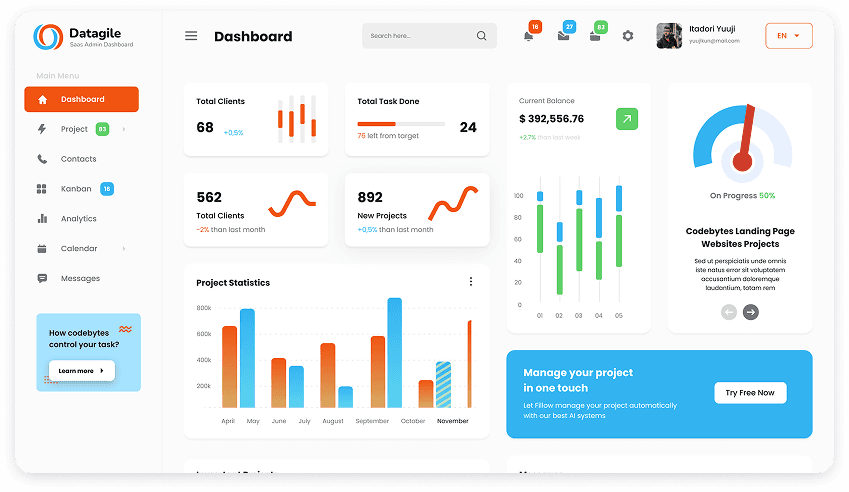Open the EN language dropdown

tap(788, 36)
